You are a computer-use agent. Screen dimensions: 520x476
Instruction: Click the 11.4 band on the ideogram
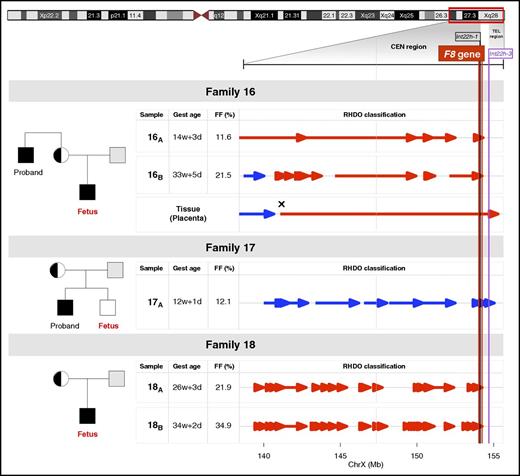tap(135, 15)
